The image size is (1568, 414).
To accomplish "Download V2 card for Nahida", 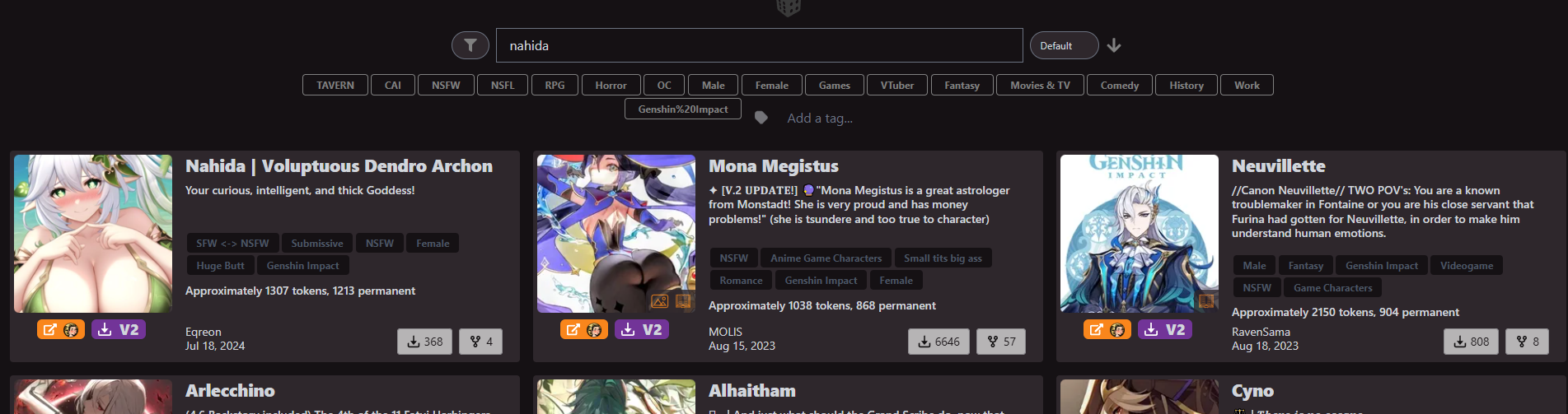I will (x=119, y=329).
